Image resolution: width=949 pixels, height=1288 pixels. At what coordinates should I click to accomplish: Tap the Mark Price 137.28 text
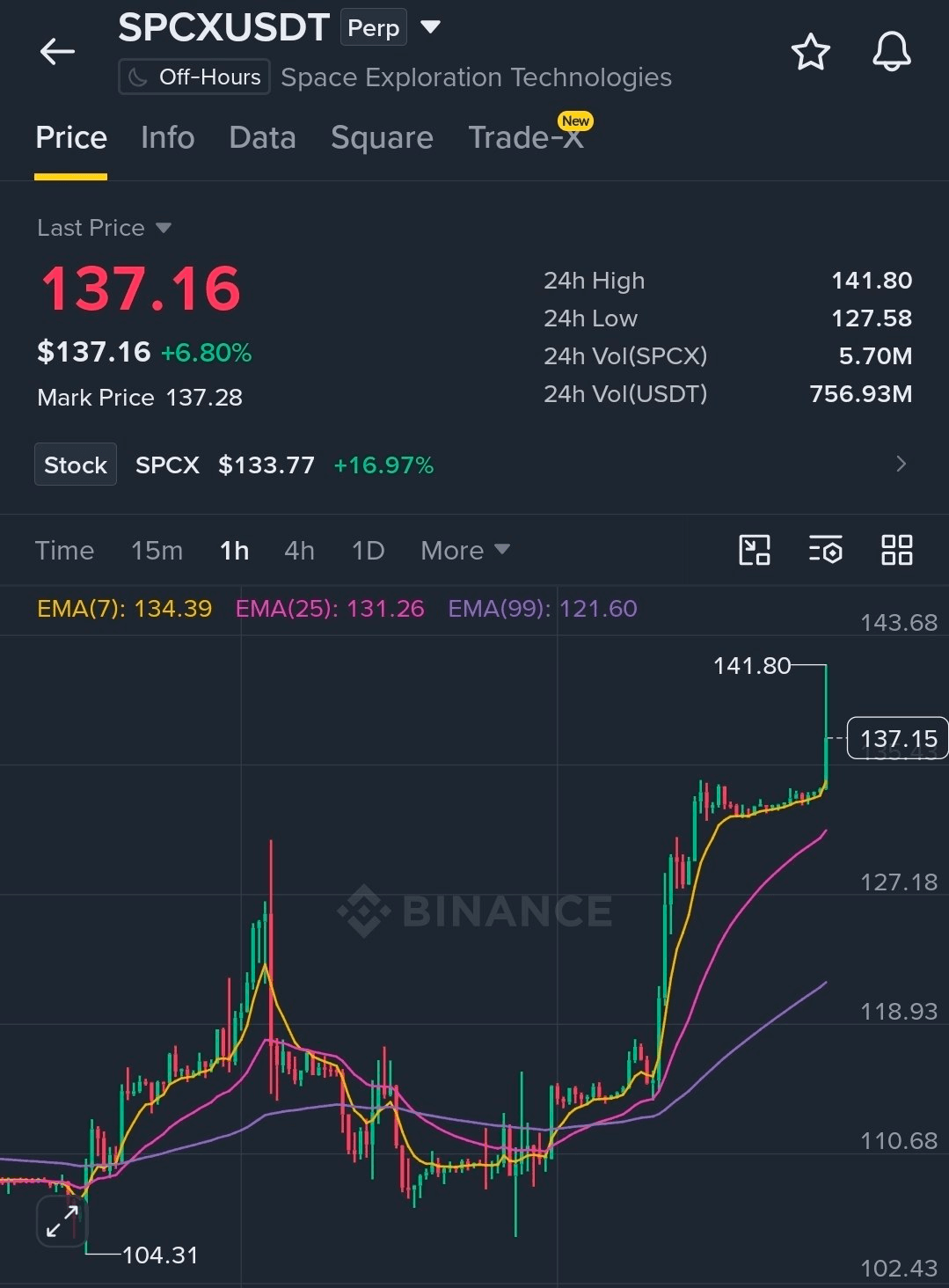click(140, 398)
